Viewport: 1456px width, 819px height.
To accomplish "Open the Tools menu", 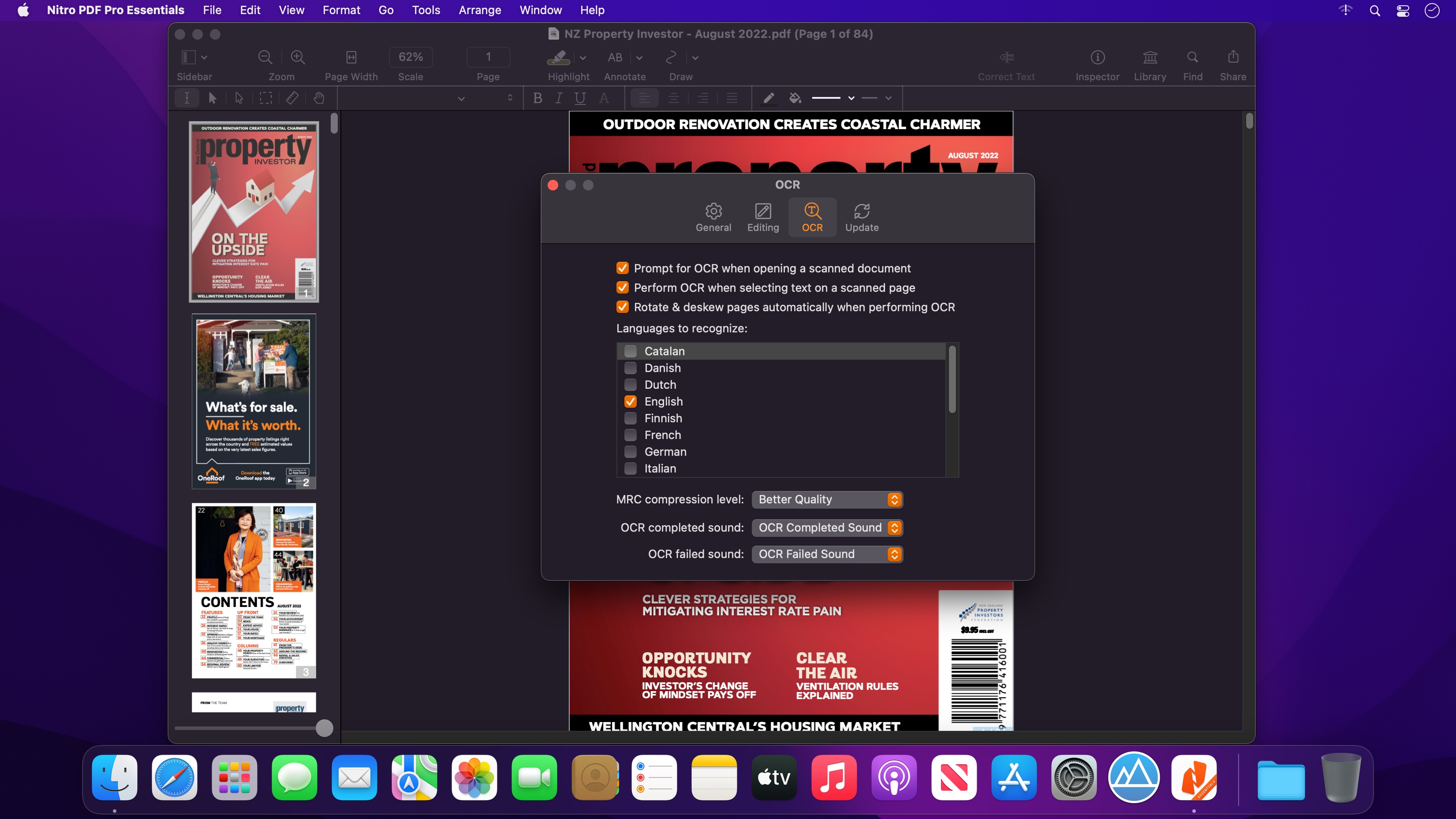I will [x=426, y=10].
